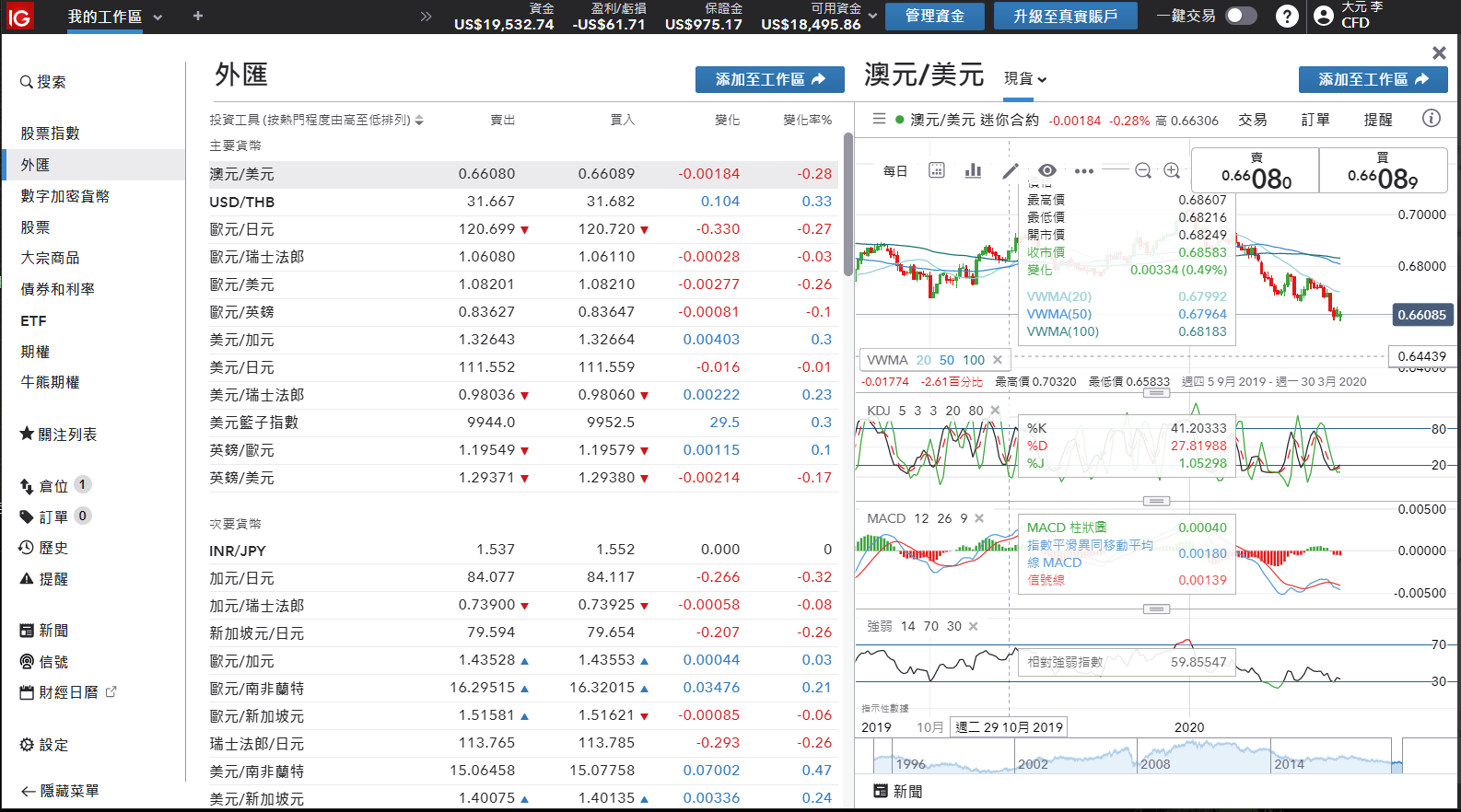Viewport: 1461px width, 812px height.
Task: Zoom in the chart with plus magnifier
Action: coord(1172,170)
